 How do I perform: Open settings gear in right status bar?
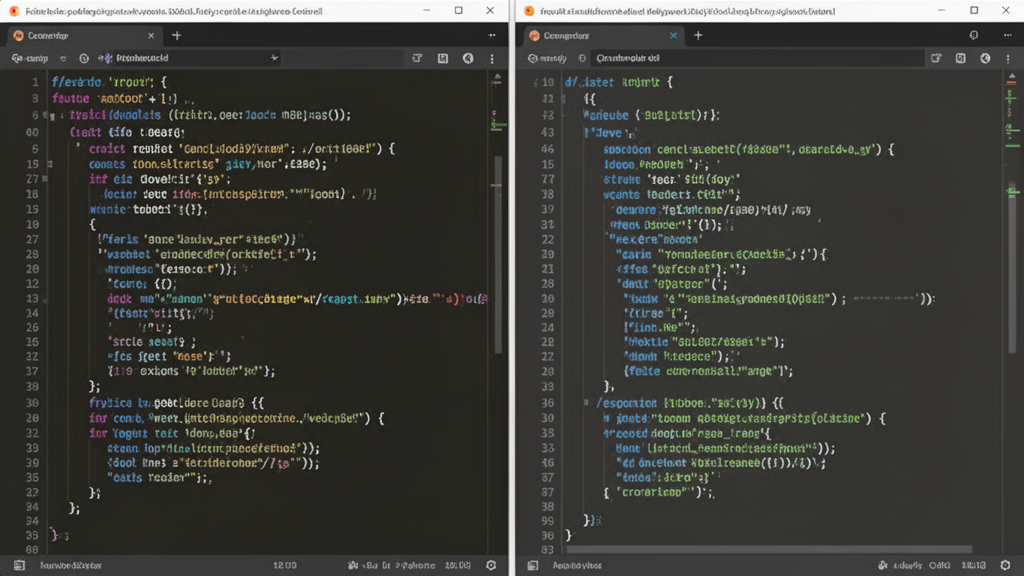[x=1005, y=565]
